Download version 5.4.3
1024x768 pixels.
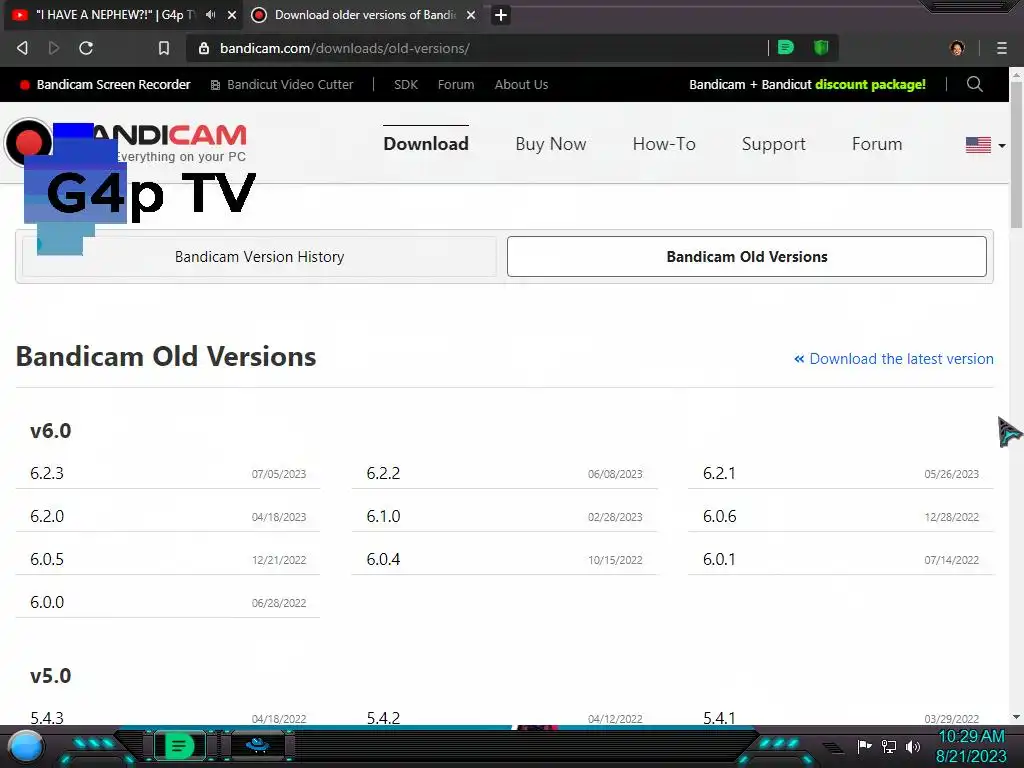tap(168, 718)
